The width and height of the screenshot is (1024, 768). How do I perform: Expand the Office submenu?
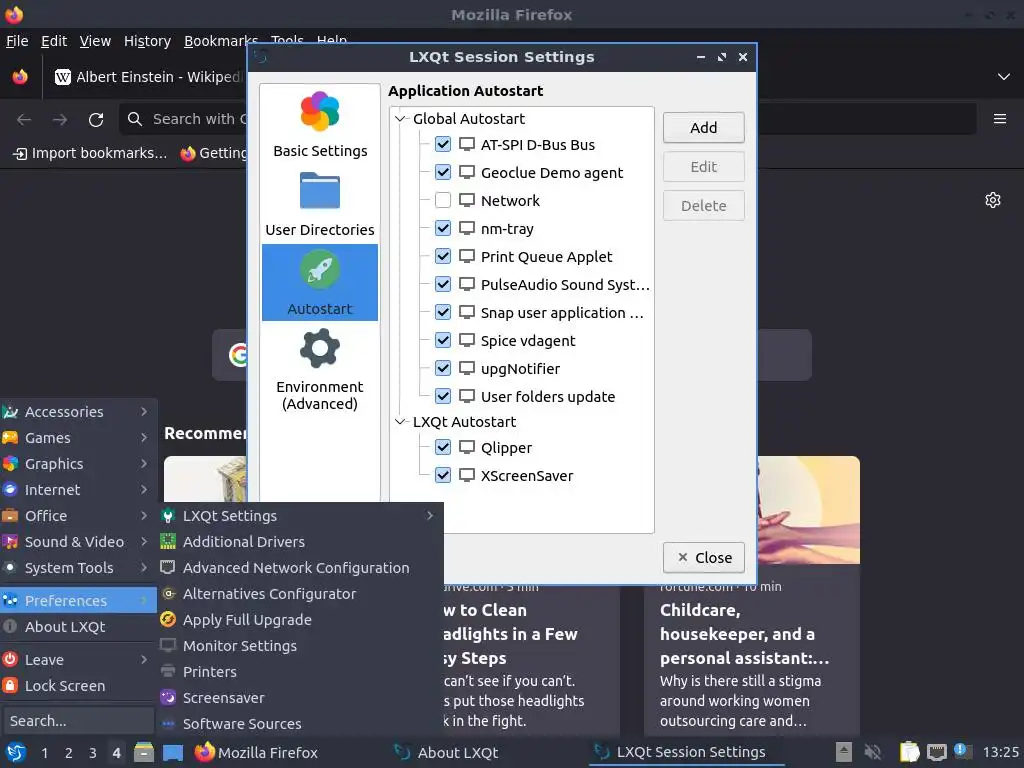78,516
